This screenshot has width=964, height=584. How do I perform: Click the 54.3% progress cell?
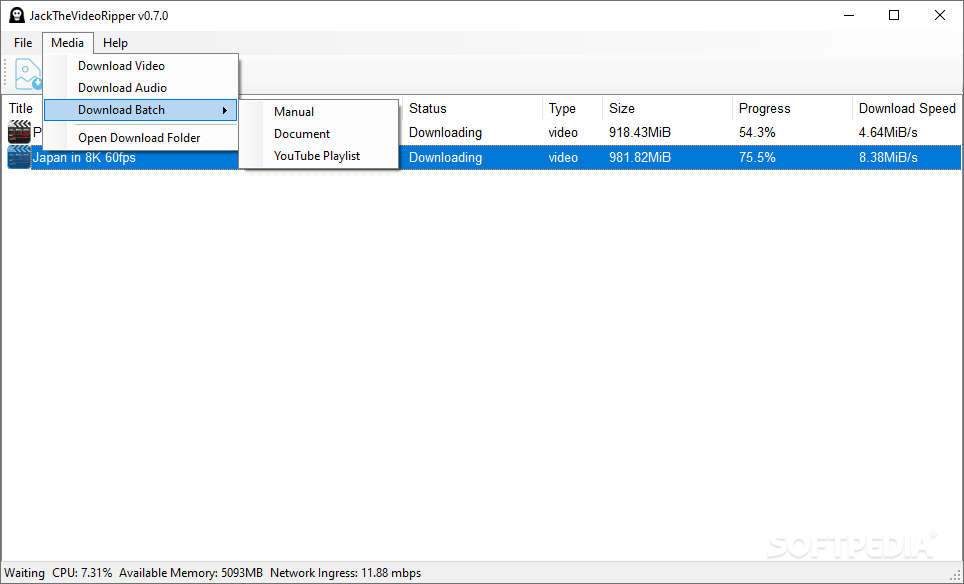757,132
